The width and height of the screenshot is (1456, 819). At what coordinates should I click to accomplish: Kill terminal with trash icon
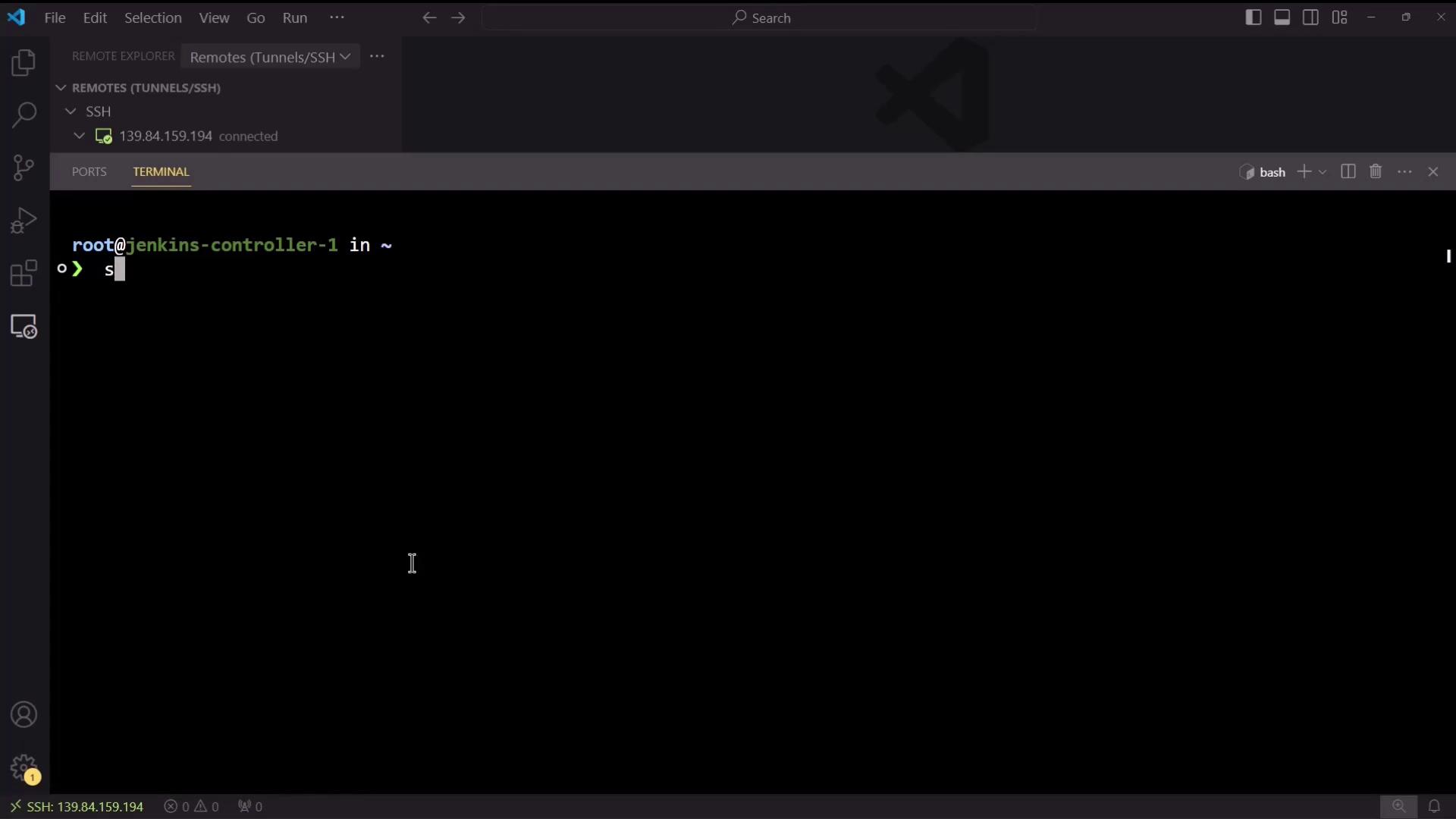click(x=1376, y=172)
